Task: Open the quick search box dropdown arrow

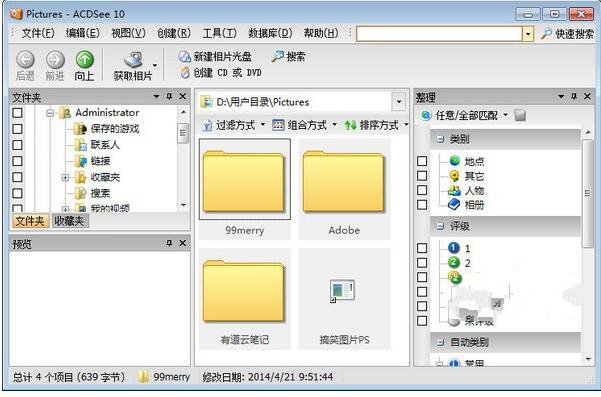Action: click(528, 34)
